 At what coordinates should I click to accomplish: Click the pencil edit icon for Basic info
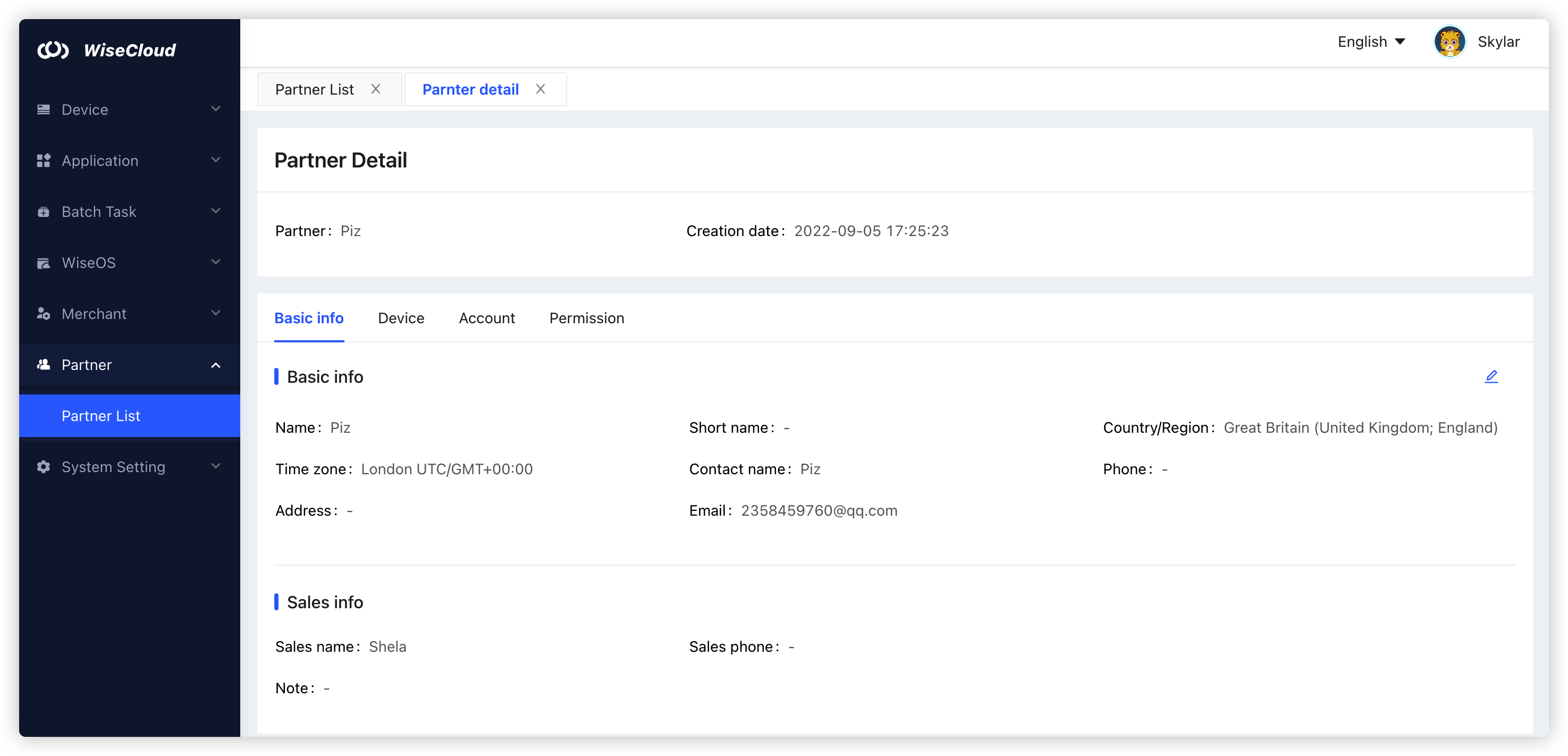(x=1491, y=377)
